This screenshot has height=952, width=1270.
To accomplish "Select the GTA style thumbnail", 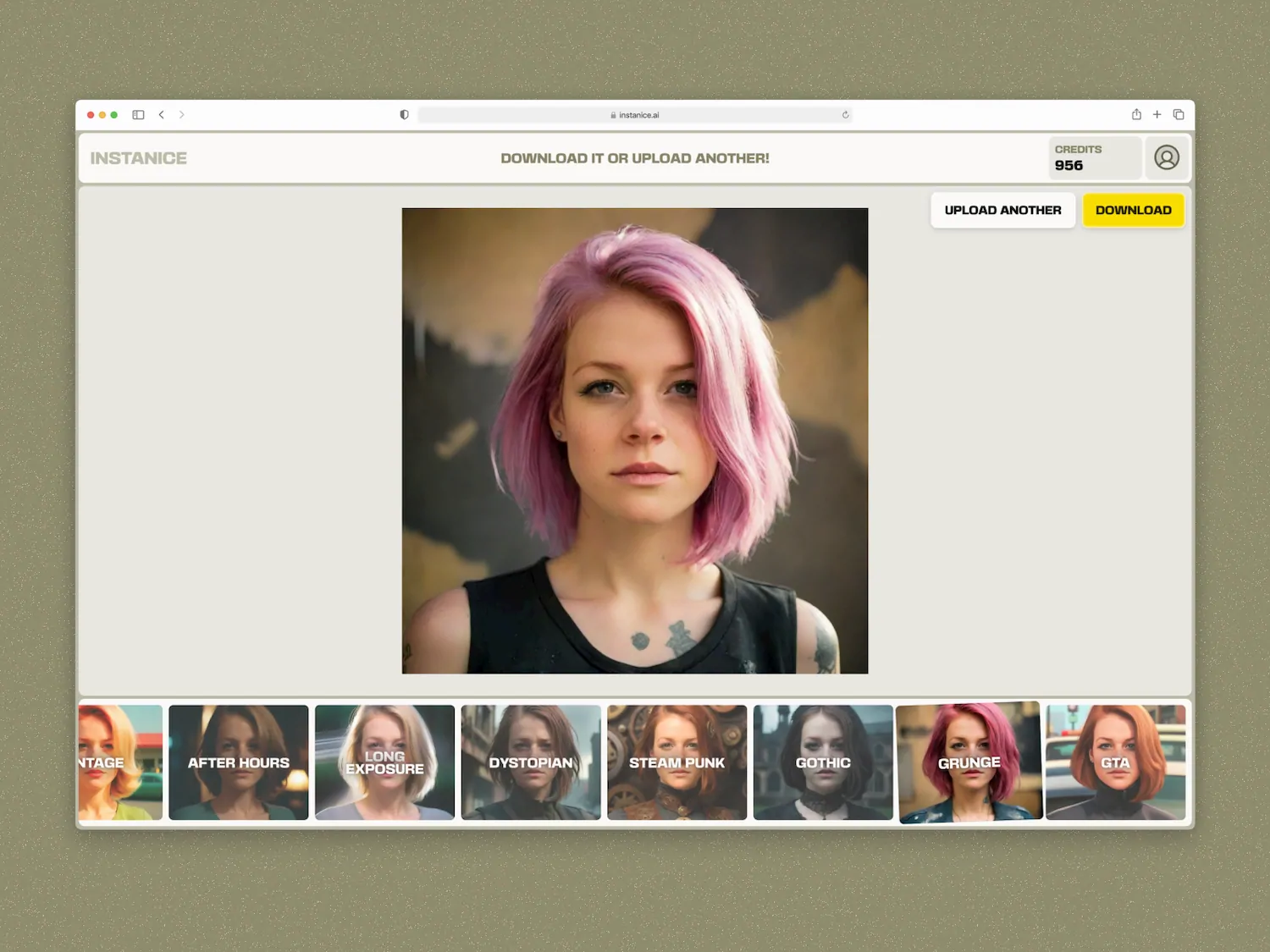I will point(1115,762).
